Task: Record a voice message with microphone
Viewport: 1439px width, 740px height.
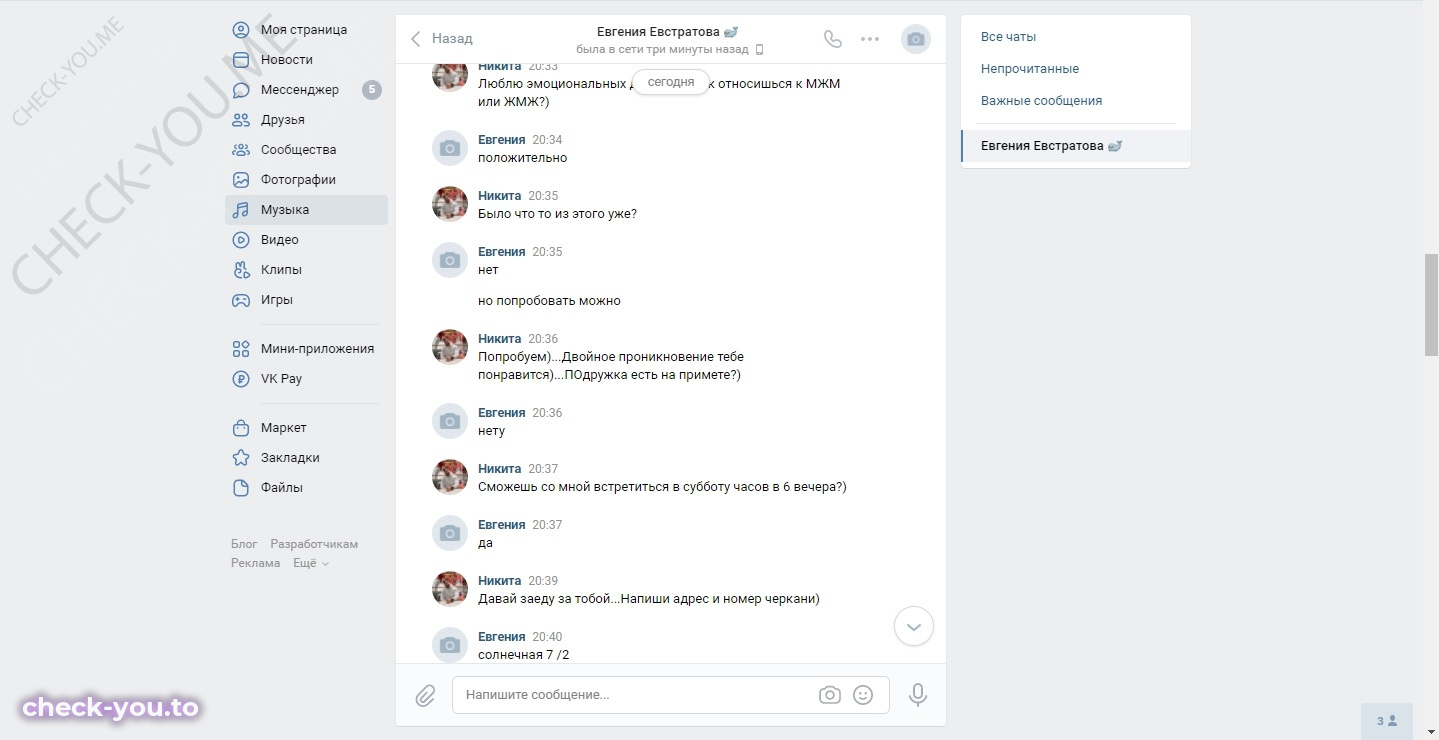Action: coord(918,695)
